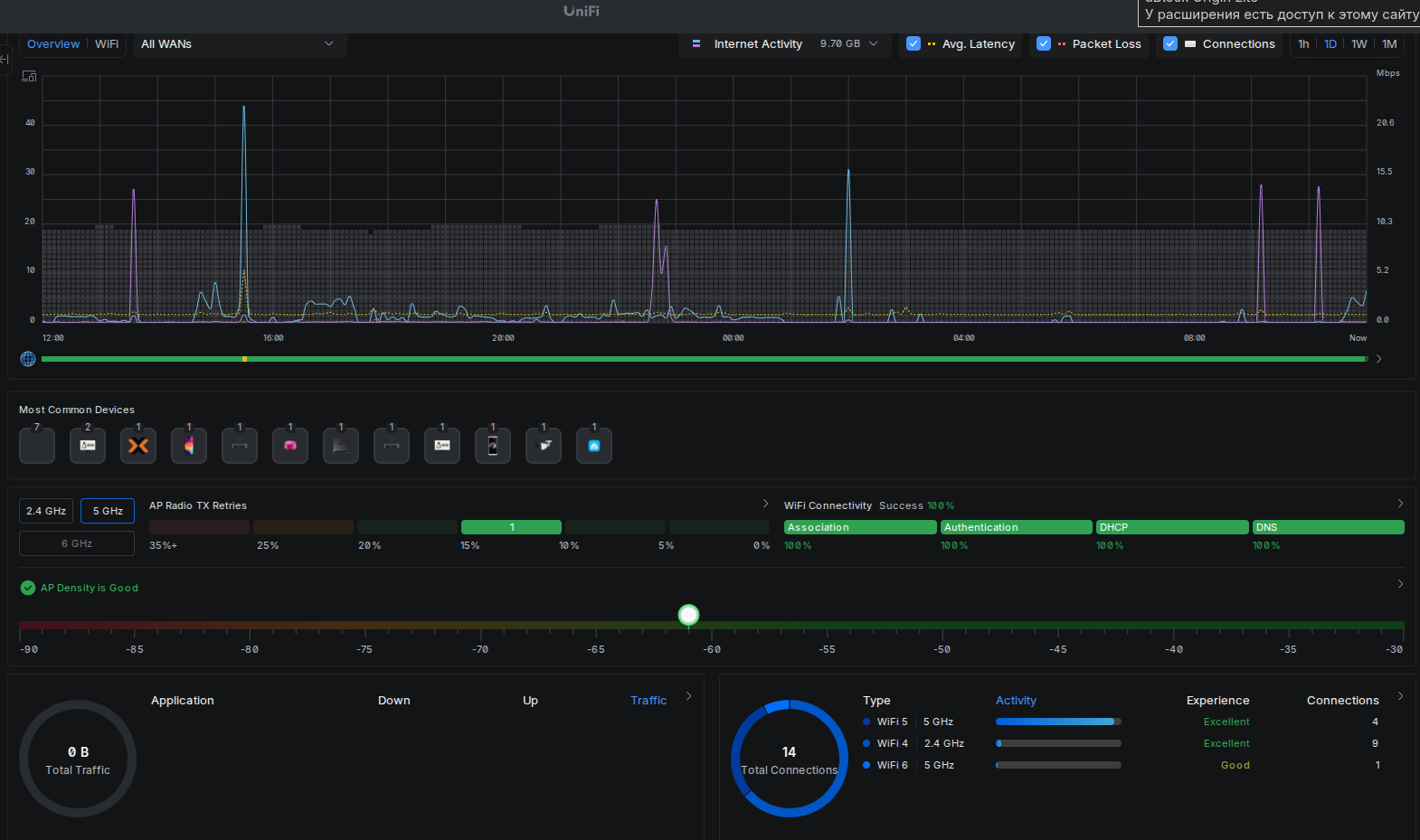This screenshot has height=840, width=1420.
Task: Disable the Avg. Latency checkbox
Action: (x=914, y=43)
